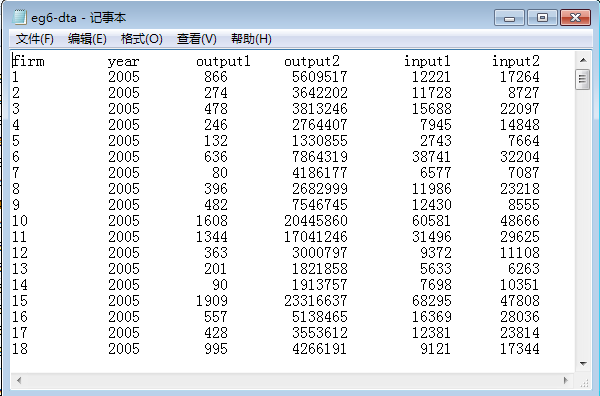Click the 'input2' header text
The image size is (600, 396).
pyautogui.click(x=515, y=61)
